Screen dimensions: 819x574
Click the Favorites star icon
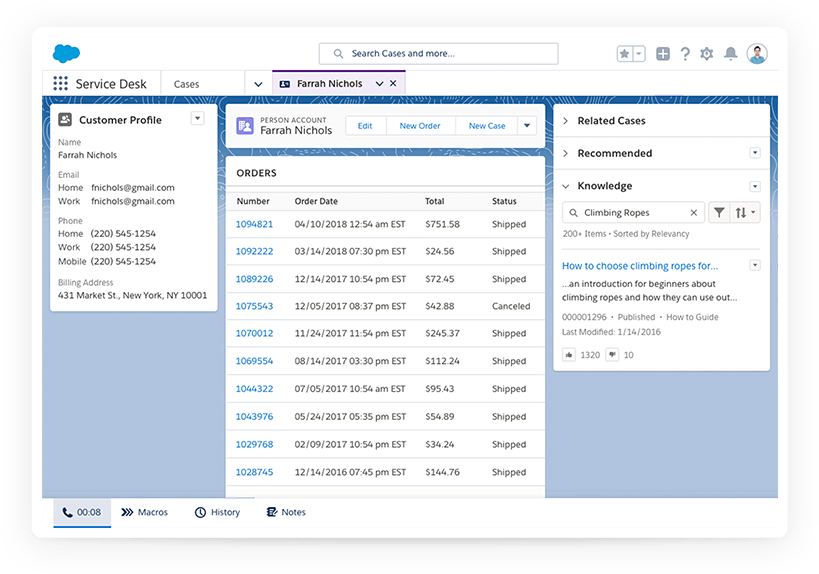click(625, 54)
